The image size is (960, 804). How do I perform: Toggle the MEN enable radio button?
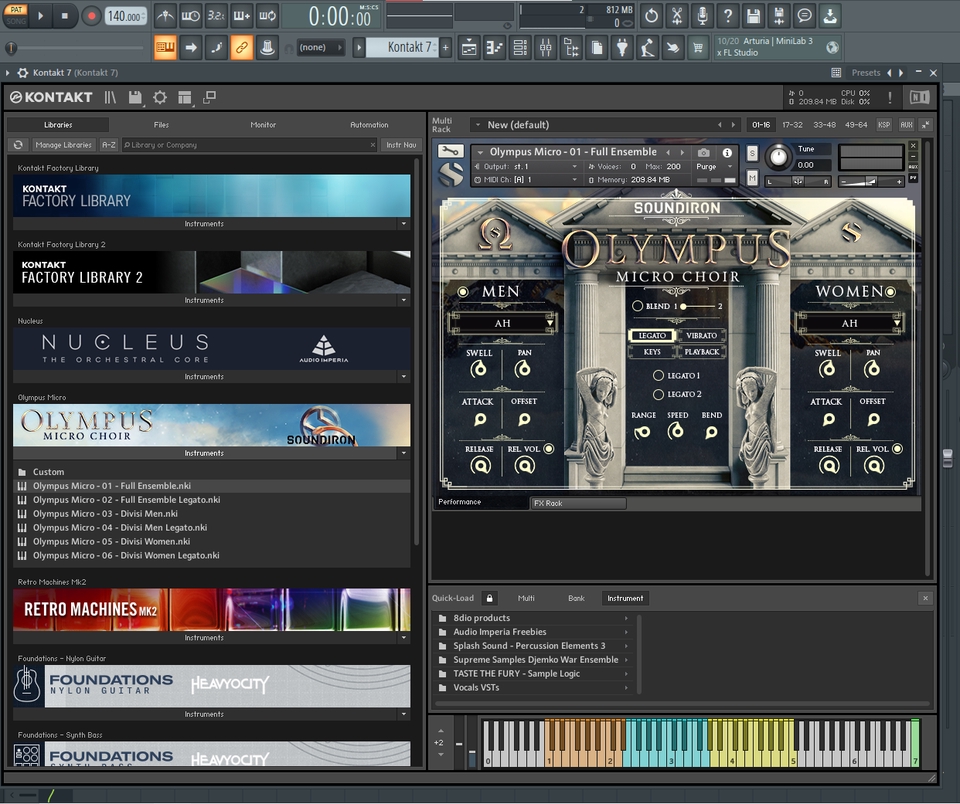[x=463, y=292]
